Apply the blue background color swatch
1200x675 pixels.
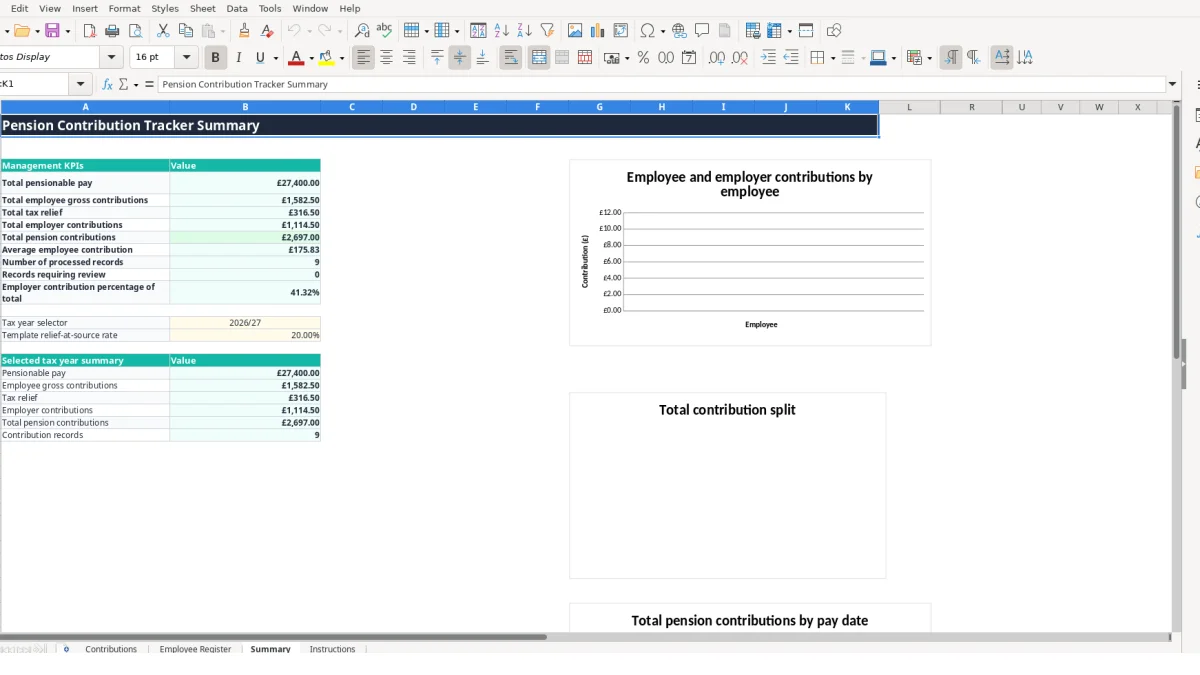pos(877,58)
